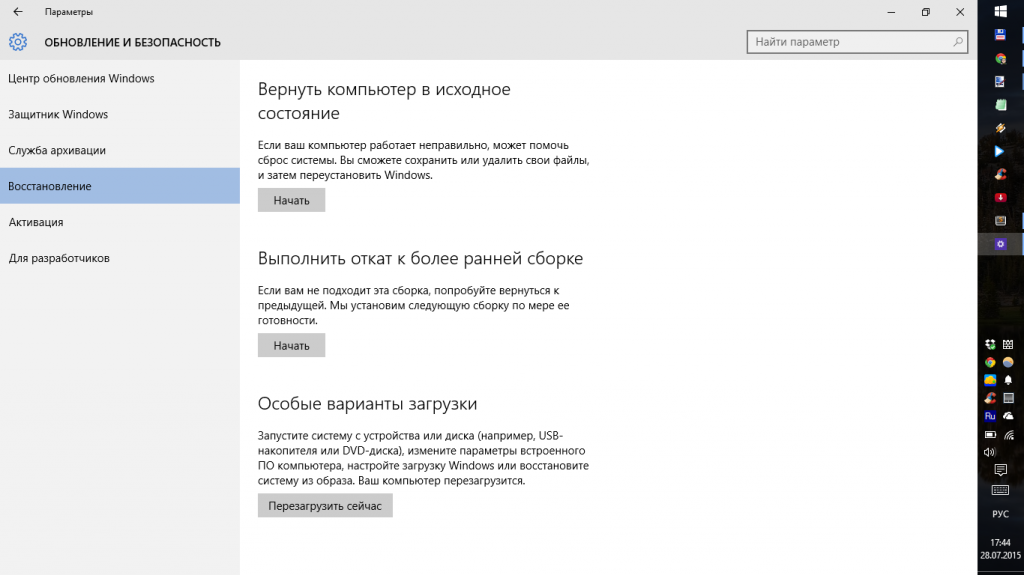The width and height of the screenshot is (1024, 575).
Task: Click Начать under Выполнить откат к более ранней сборке
Action: coord(291,346)
